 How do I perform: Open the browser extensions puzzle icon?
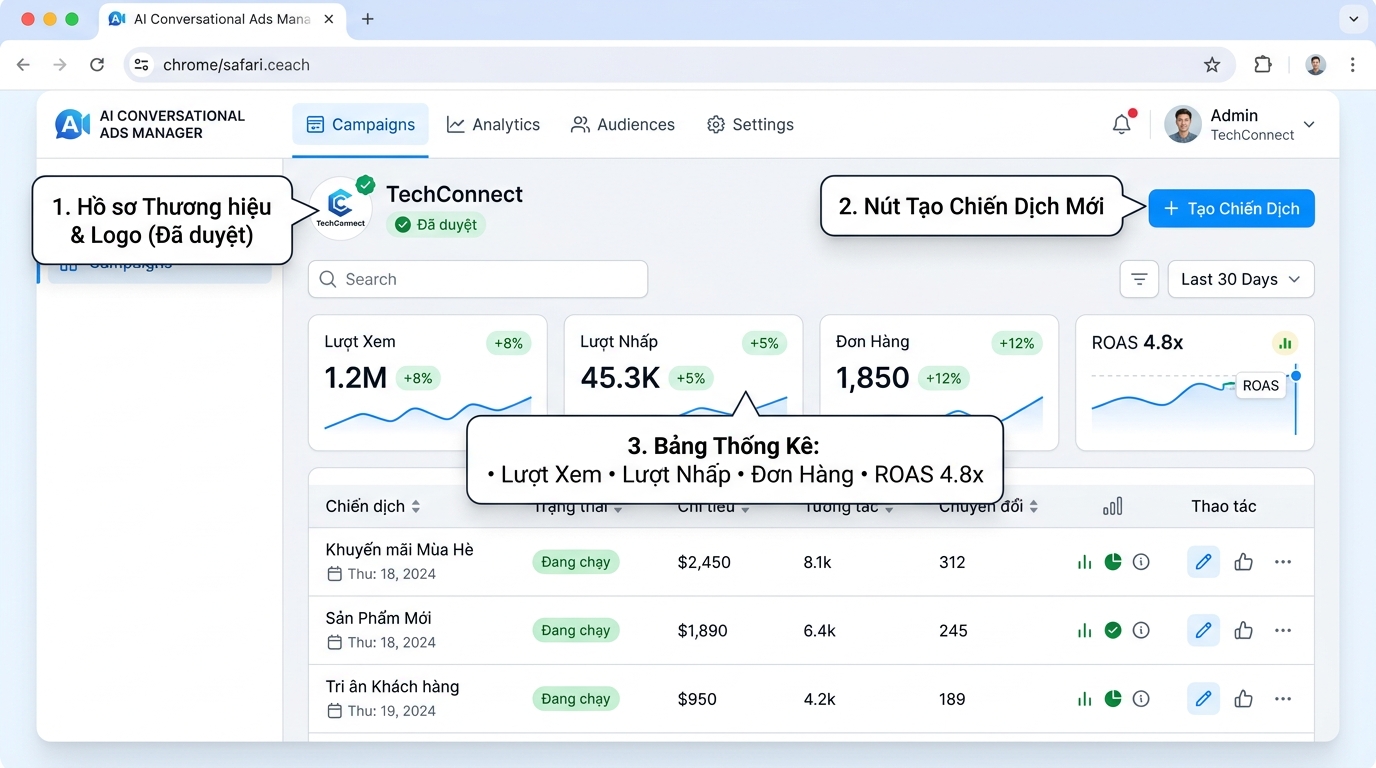coord(1263,65)
